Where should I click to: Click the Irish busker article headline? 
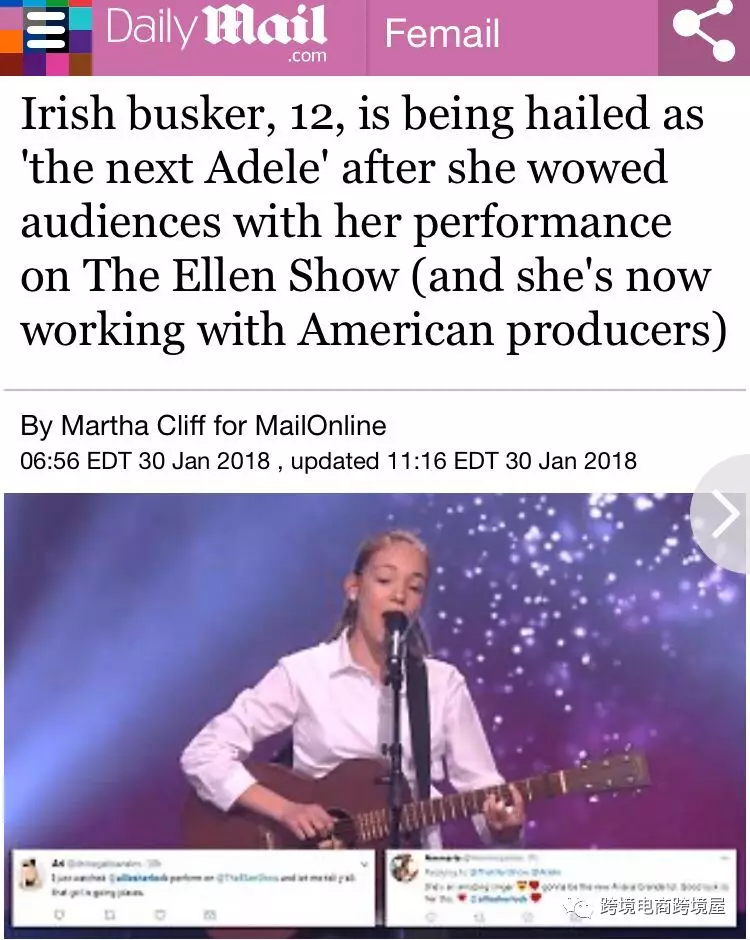pyautogui.click(x=374, y=222)
